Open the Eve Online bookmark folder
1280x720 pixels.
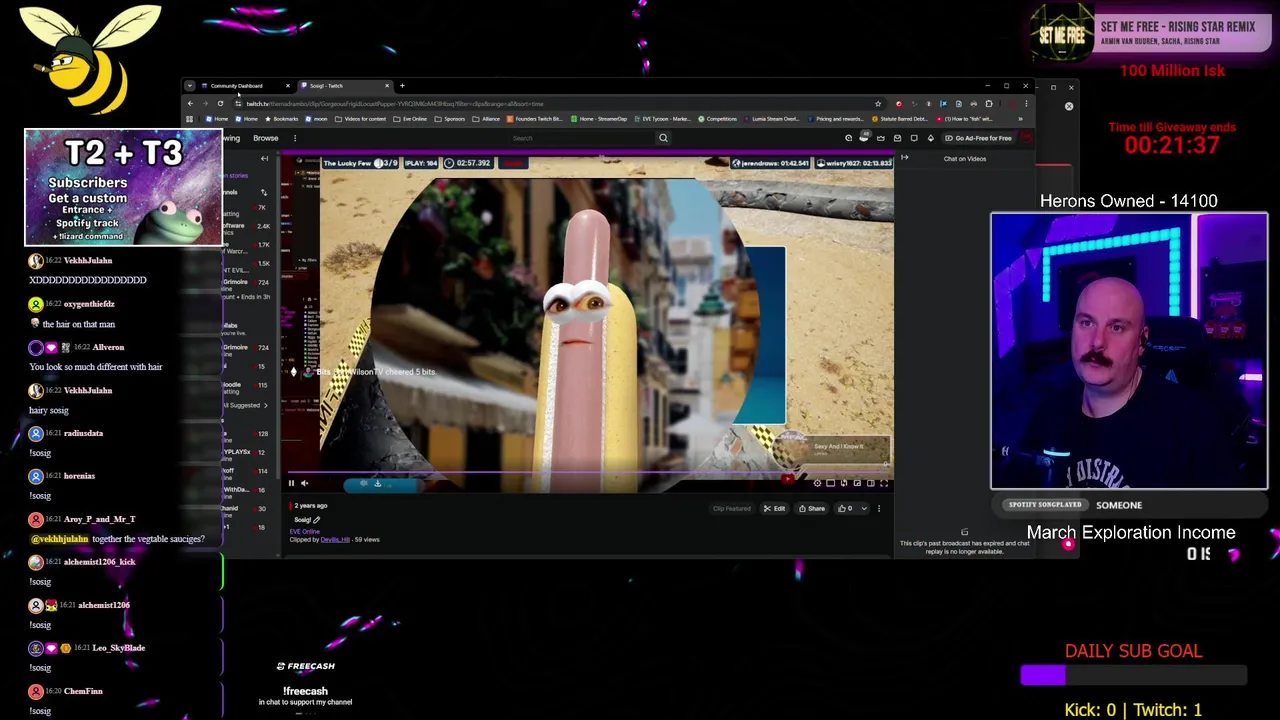click(x=410, y=119)
